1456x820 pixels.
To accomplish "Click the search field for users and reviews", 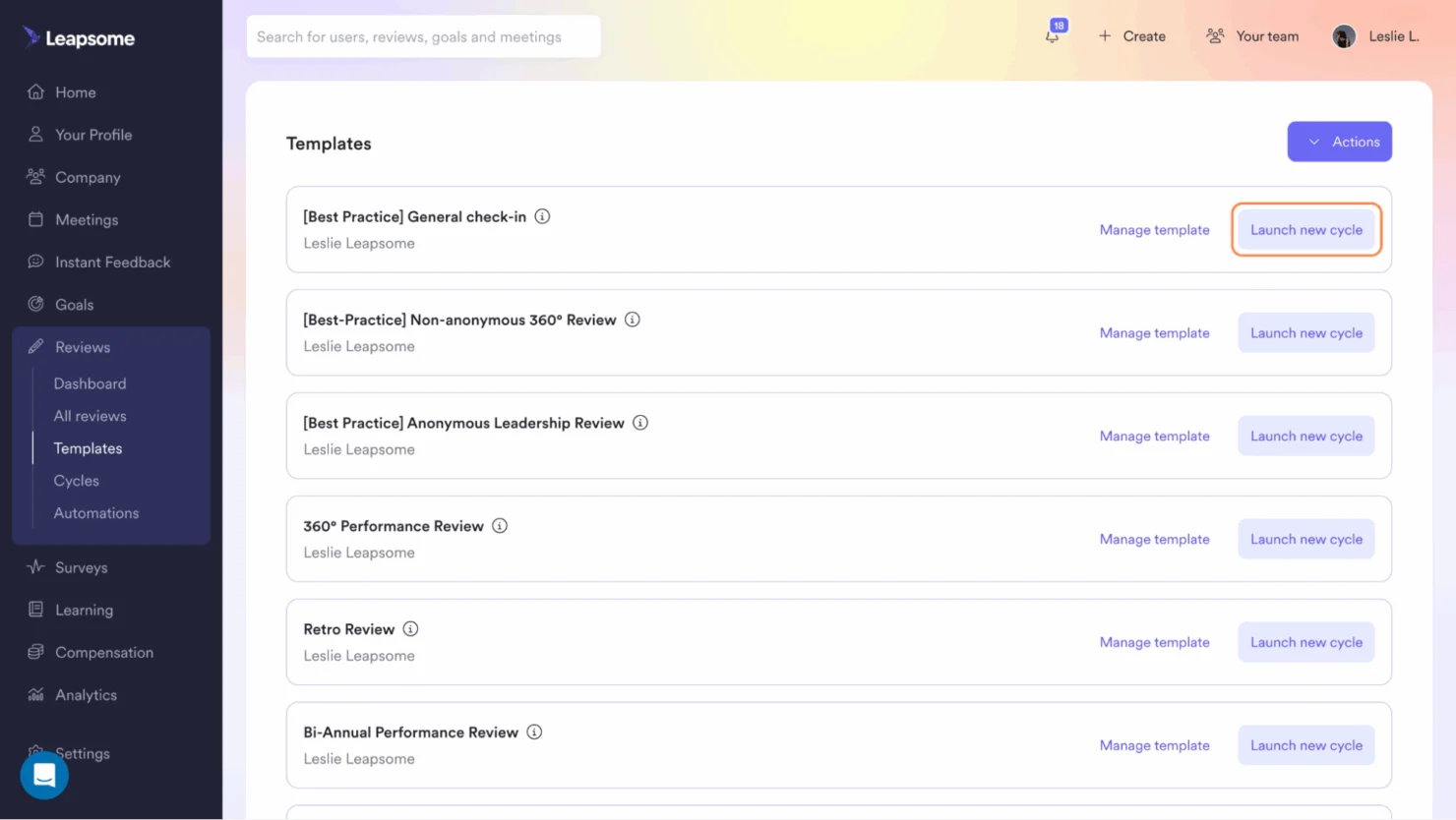I will pos(423,35).
